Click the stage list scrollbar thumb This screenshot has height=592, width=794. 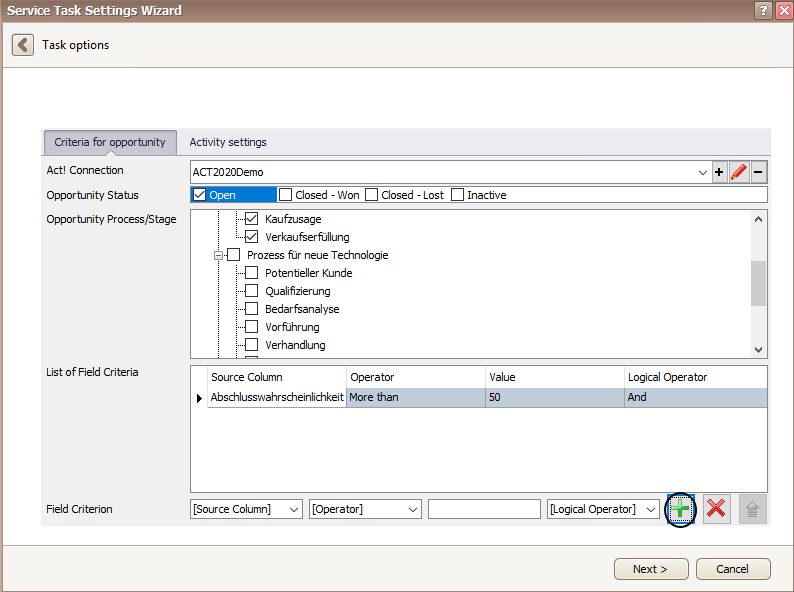pos(758,283)
